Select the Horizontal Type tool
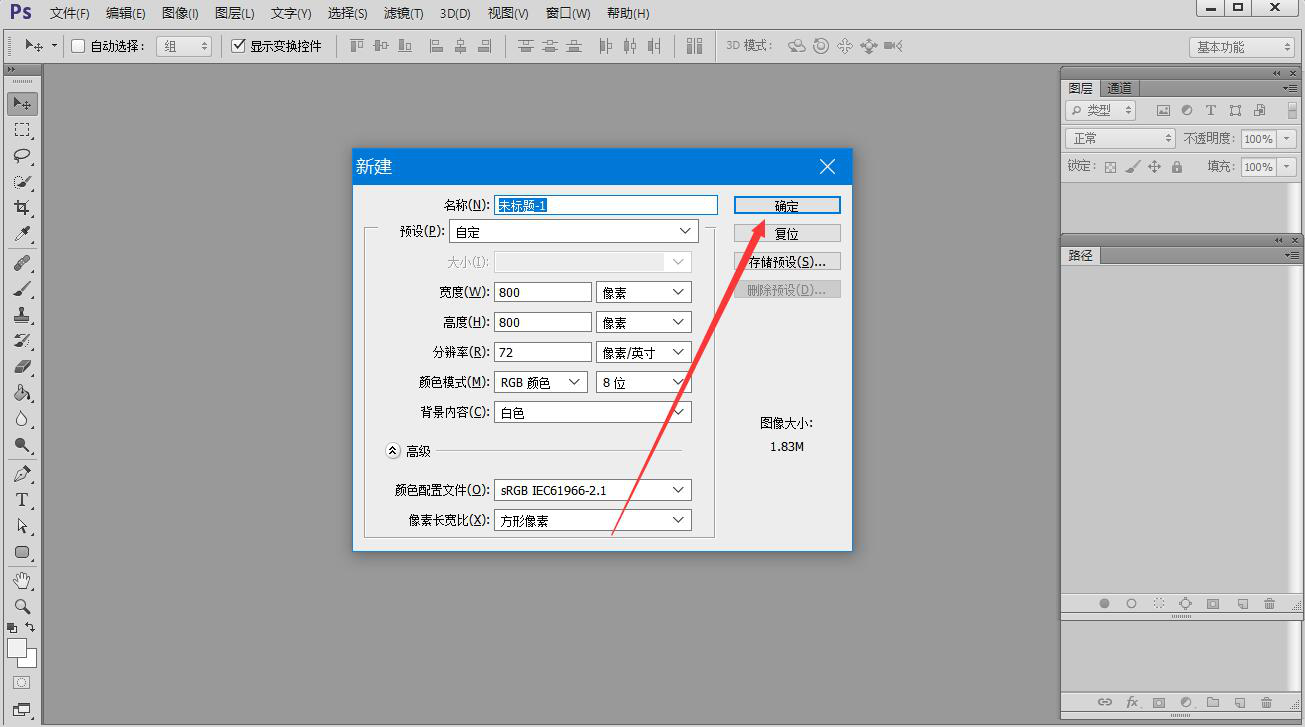The image size is (1305, 727). 22,500
